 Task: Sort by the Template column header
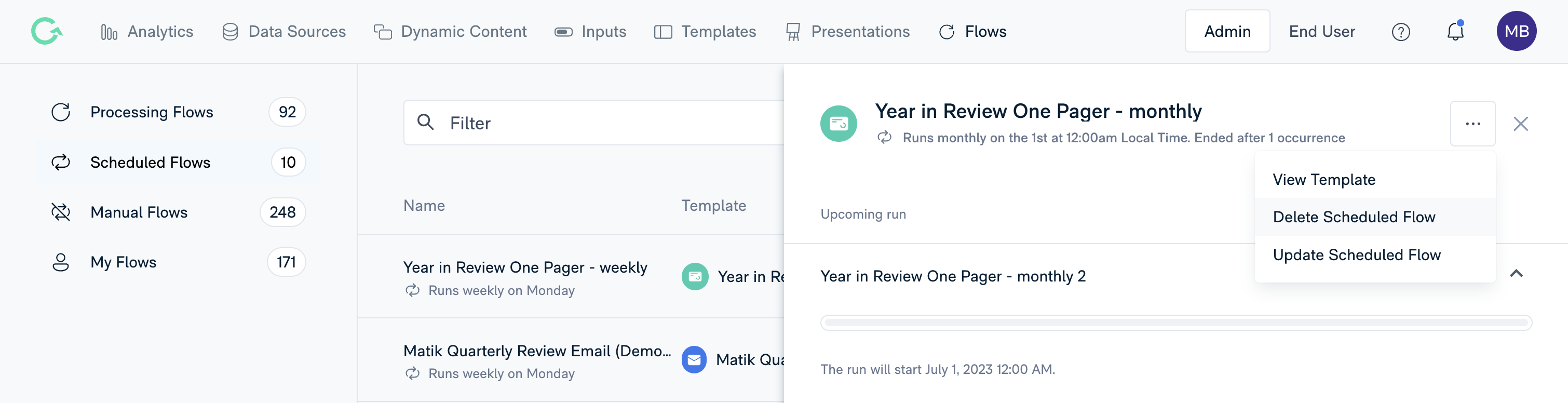713,206
